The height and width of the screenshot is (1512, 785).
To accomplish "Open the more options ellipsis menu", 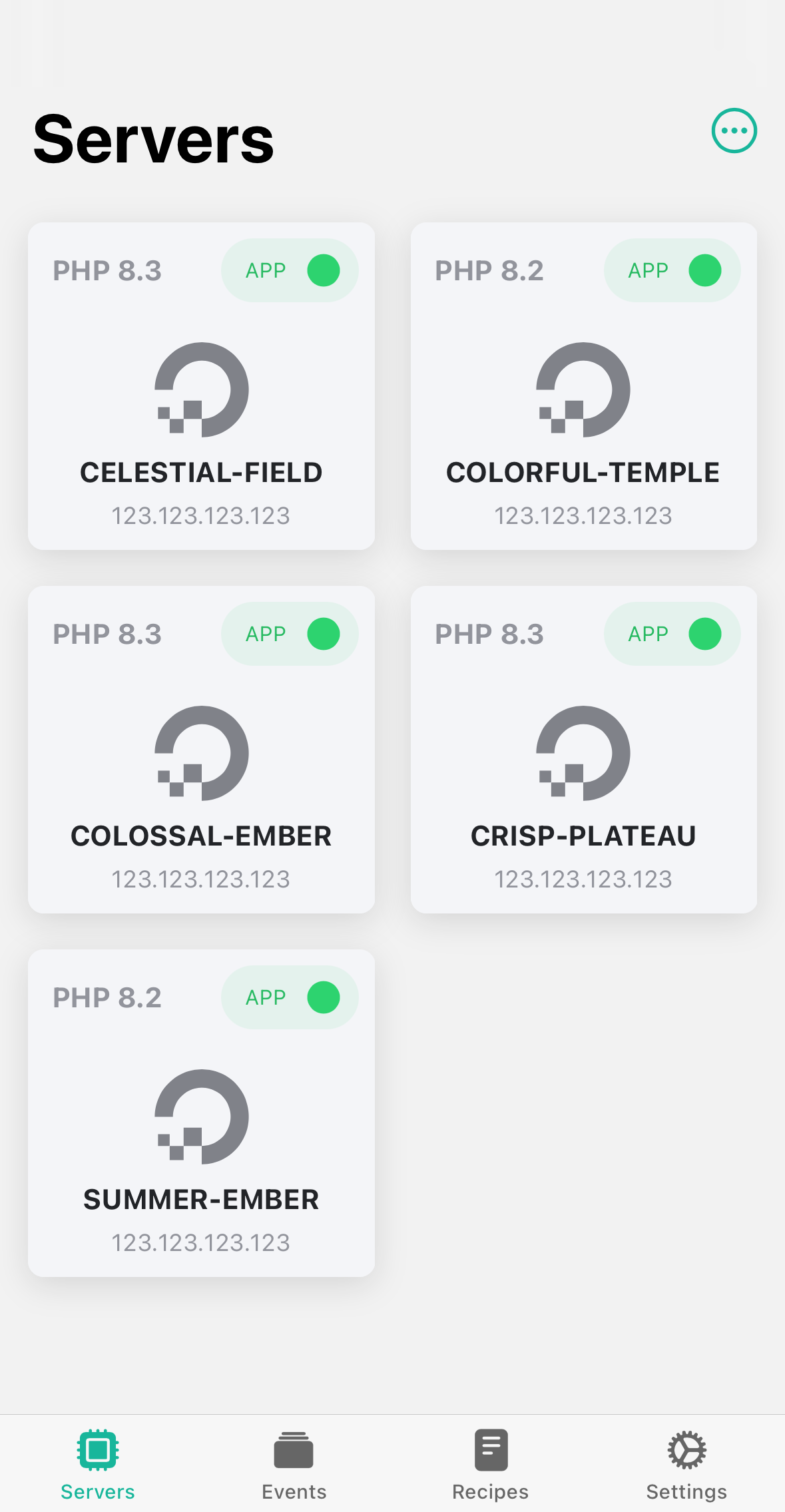I will [734, 130].
